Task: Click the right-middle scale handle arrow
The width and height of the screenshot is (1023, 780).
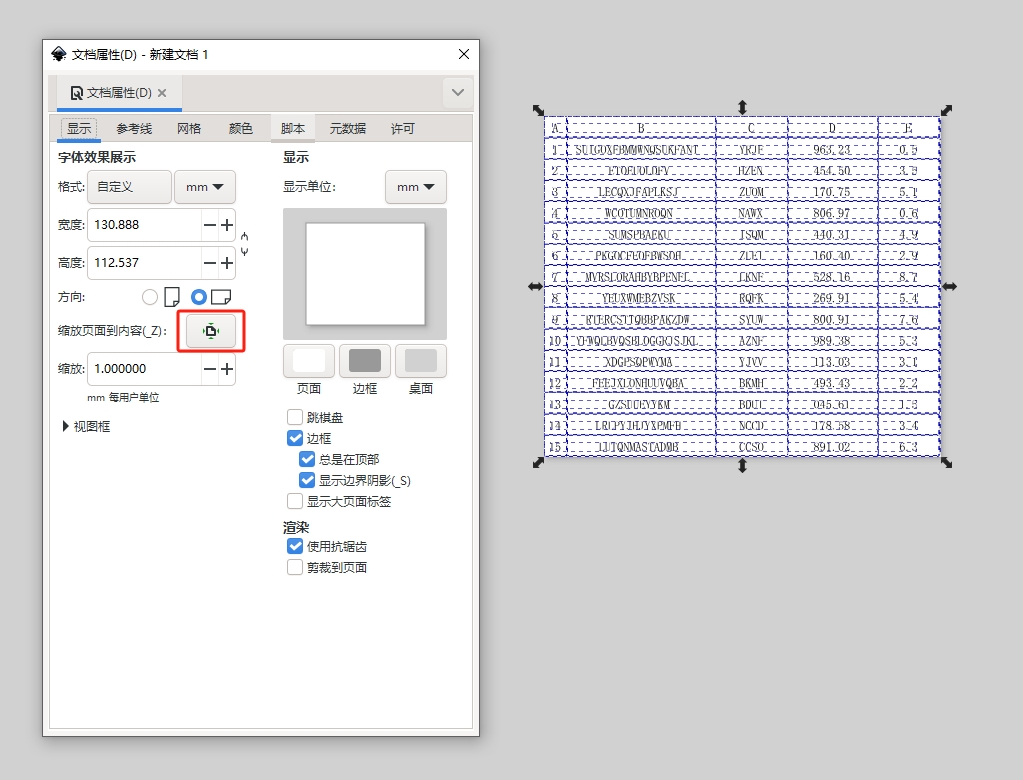Action: (949, 286)
